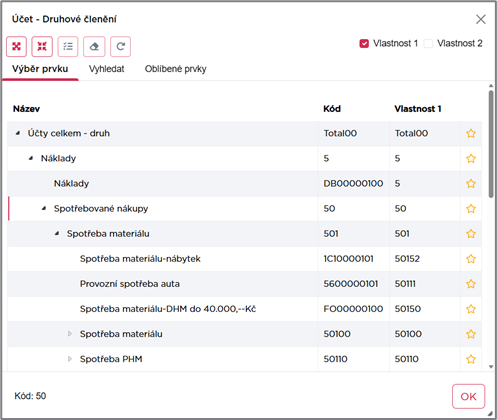
Task: Click the refresh reload icon
Action: (121, 46)
